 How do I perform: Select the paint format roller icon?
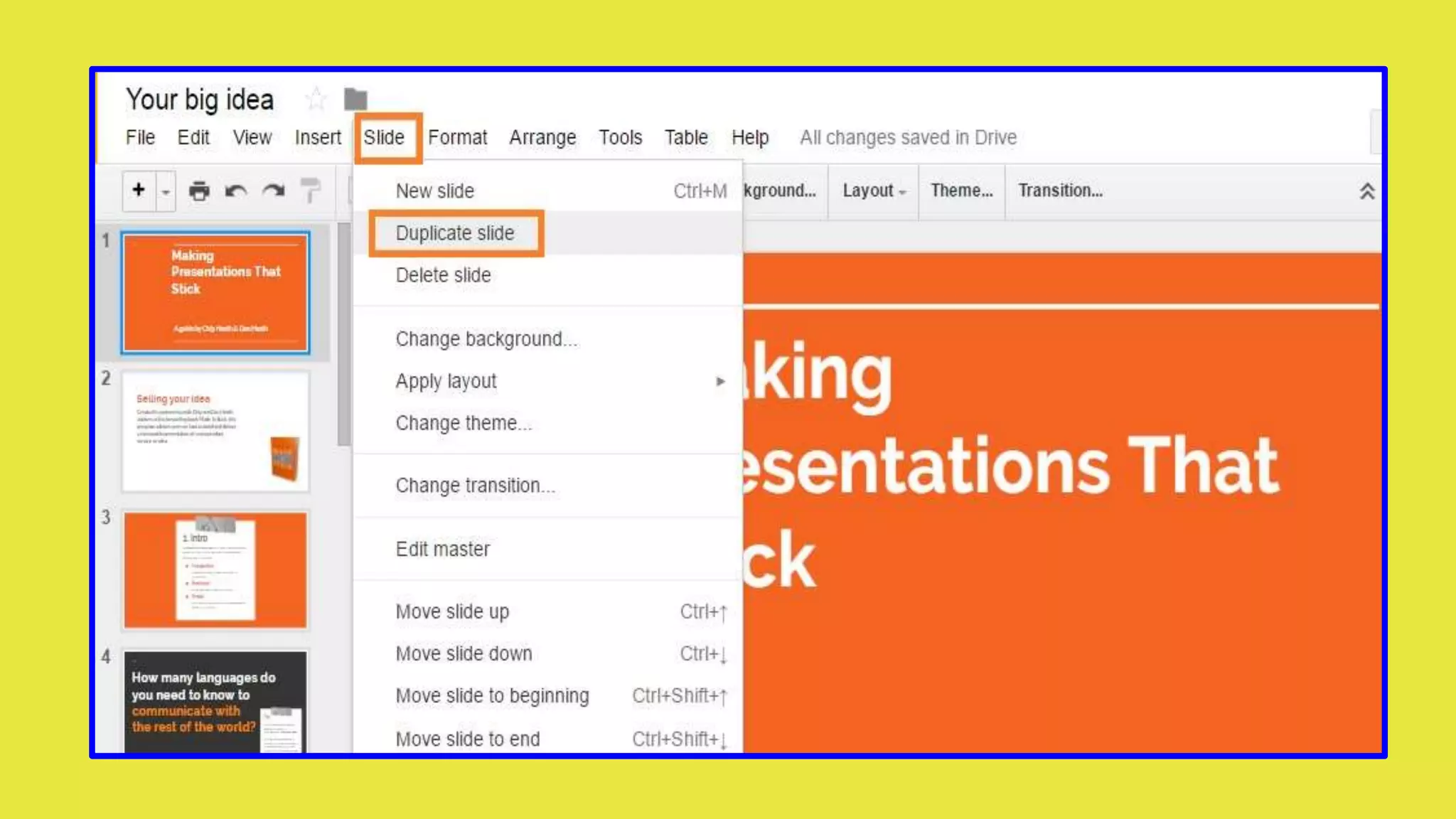(x=310, y=191)
